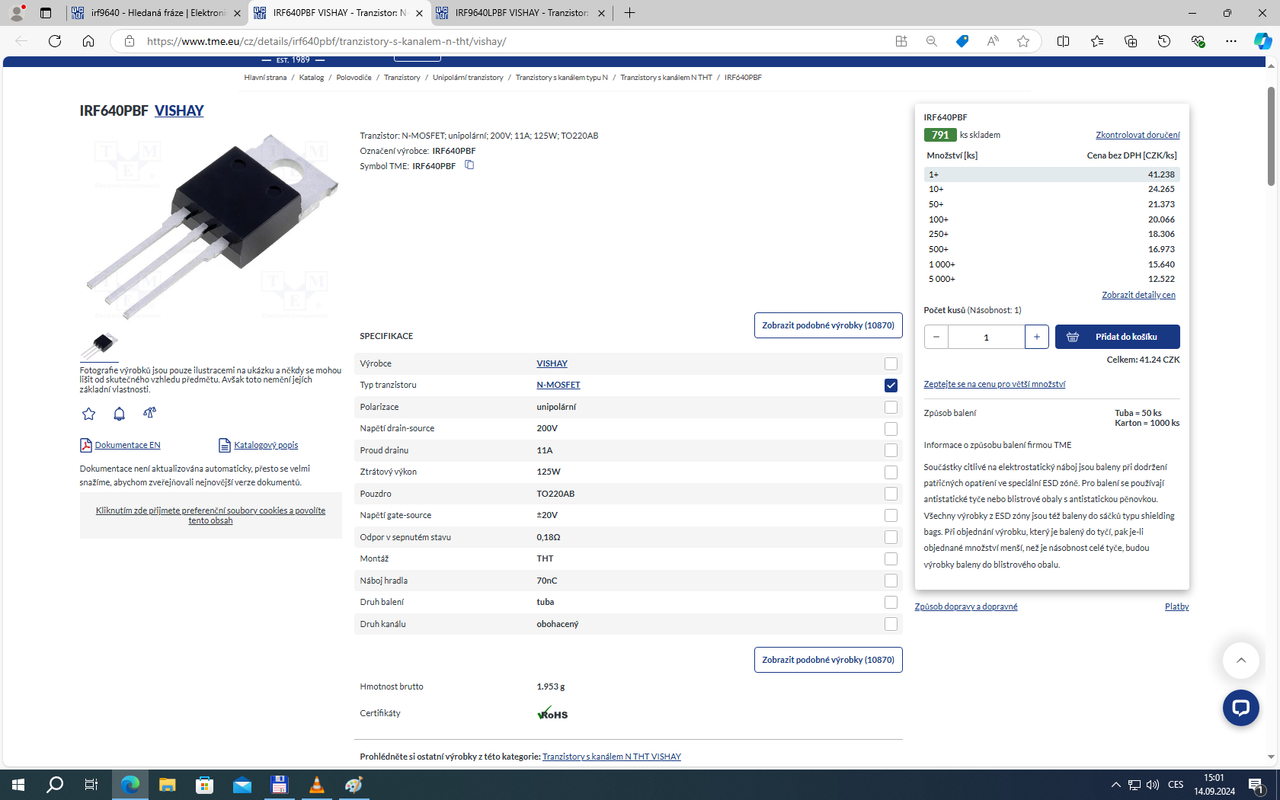The height and width of the screenshot is (800, 1280).
Task: Check the Druh kanálu obohacený checkbox
Action: click(x=891, y=624)
